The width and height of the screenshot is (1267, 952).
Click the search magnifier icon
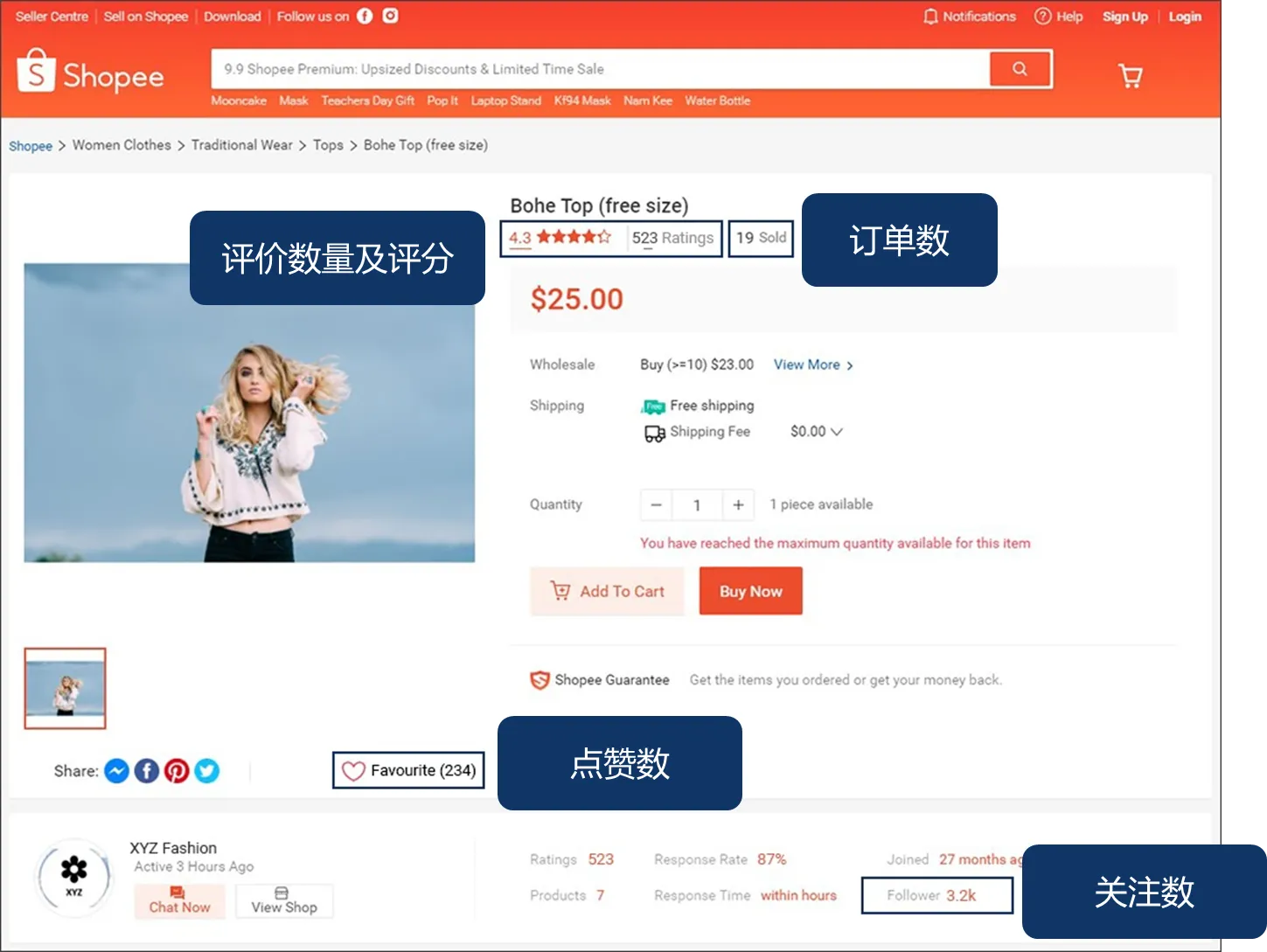click(x=1020, y=68)
